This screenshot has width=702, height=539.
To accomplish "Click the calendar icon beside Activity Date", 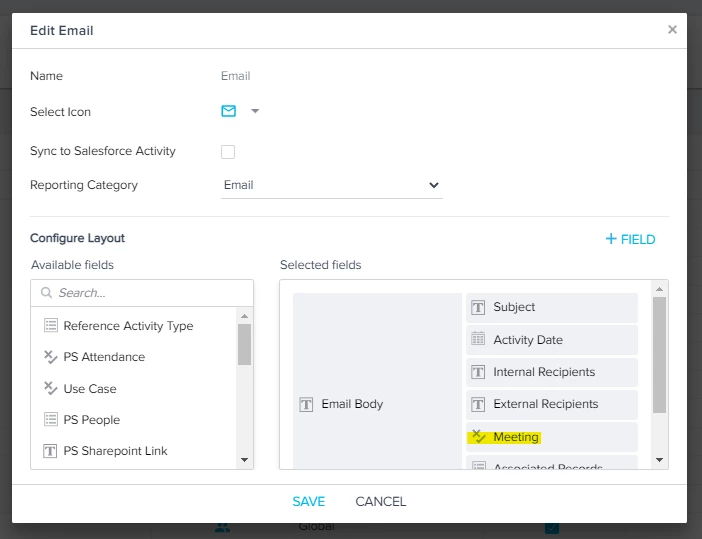I will 478,339.
